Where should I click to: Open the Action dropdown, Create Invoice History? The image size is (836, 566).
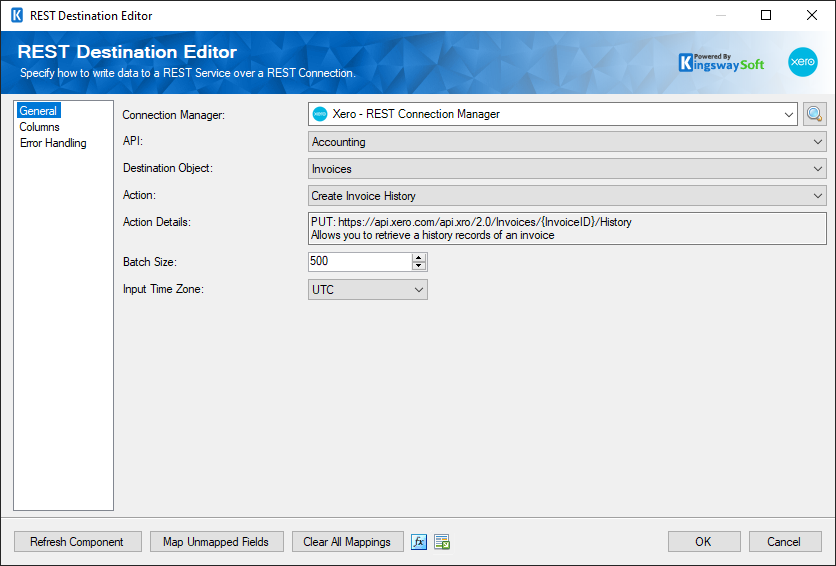click(x=567, y=196)
